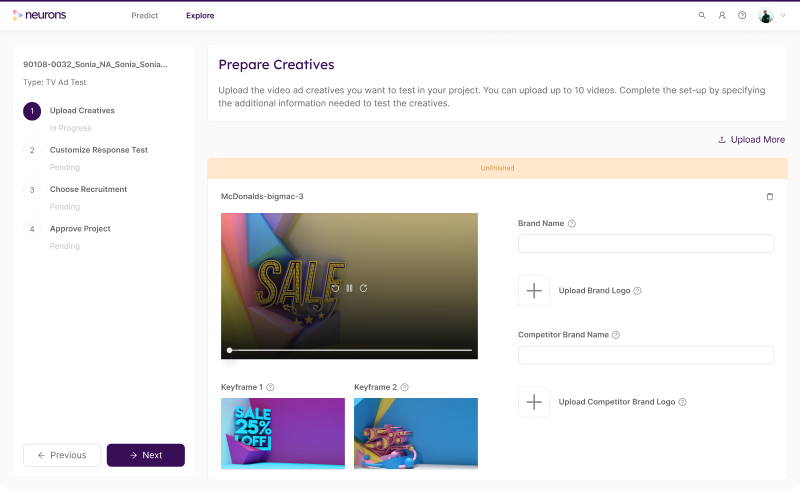This screenshot has width=800, height=489.
Task: Click the forward replay icon on video
Action: click(x=363, y=288)
